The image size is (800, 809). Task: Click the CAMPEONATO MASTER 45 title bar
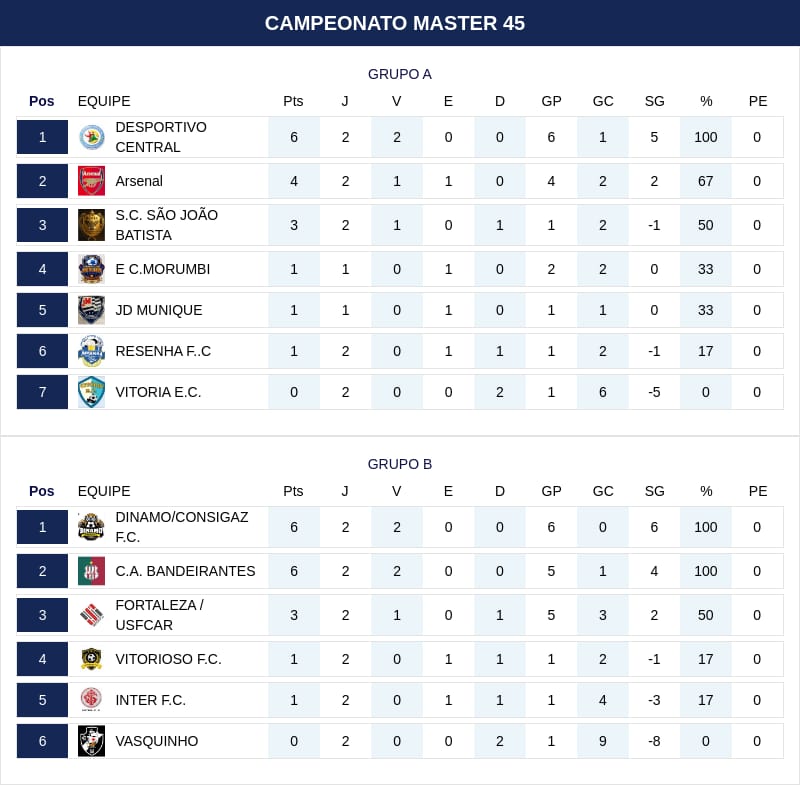(400, 23)
